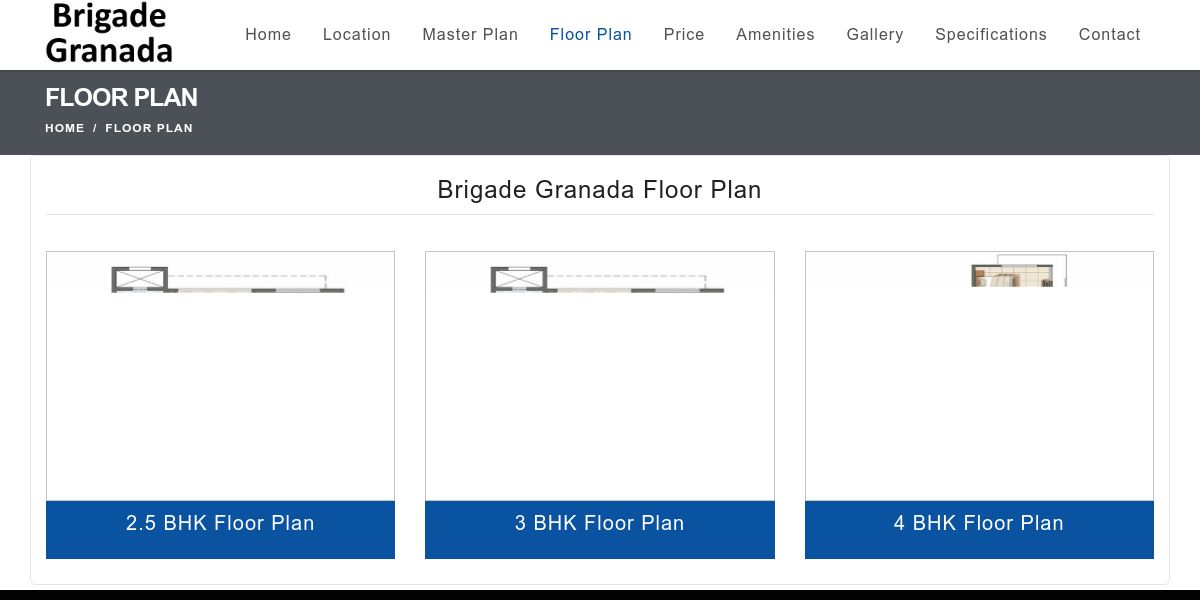The width and height of the screenshot is (1200, 600).
Task: Open the Contact page
Action: 1109,34
